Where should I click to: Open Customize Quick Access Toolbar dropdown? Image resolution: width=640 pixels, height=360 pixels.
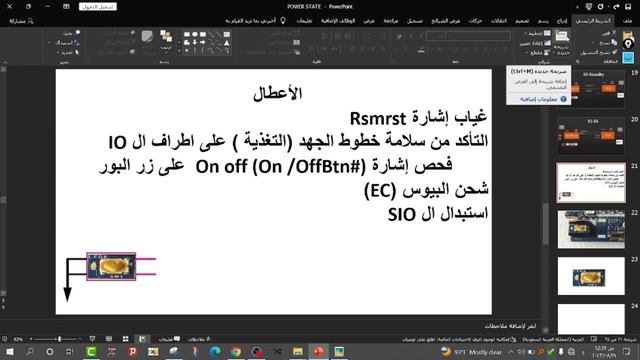pos(577,7)
